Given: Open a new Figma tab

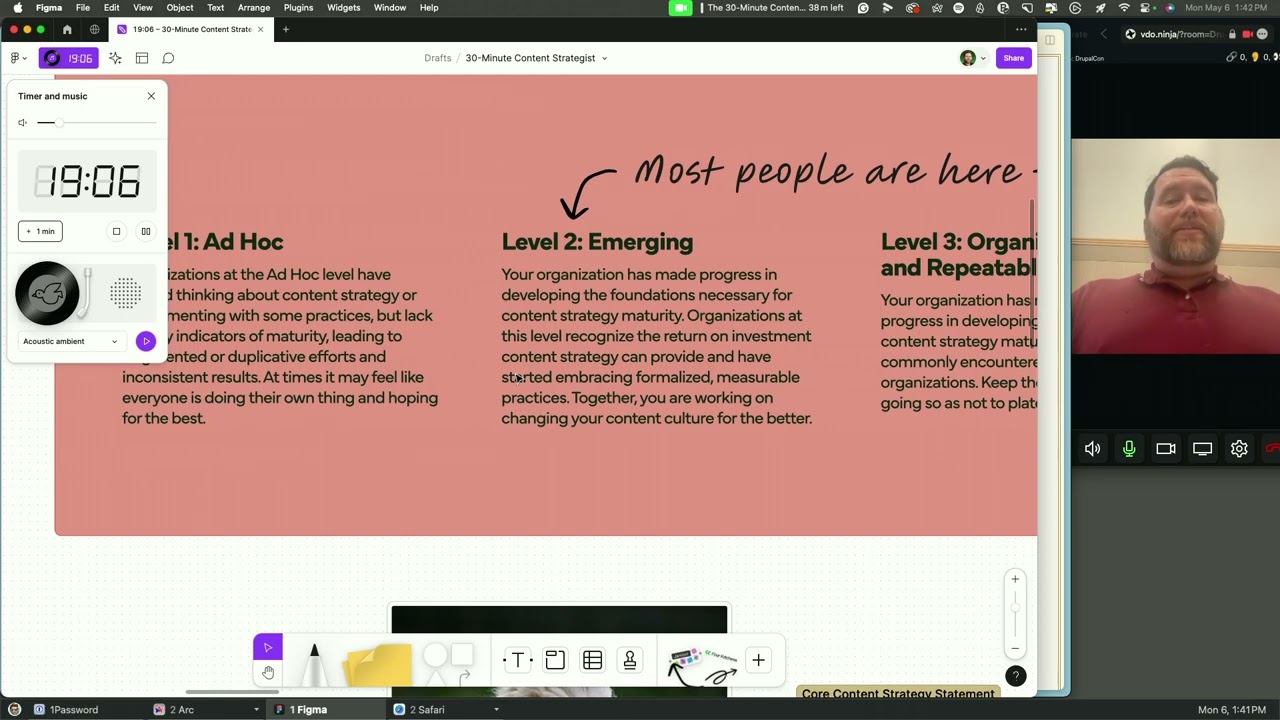Looking at the screenshot, I should [x=285, y=29].
